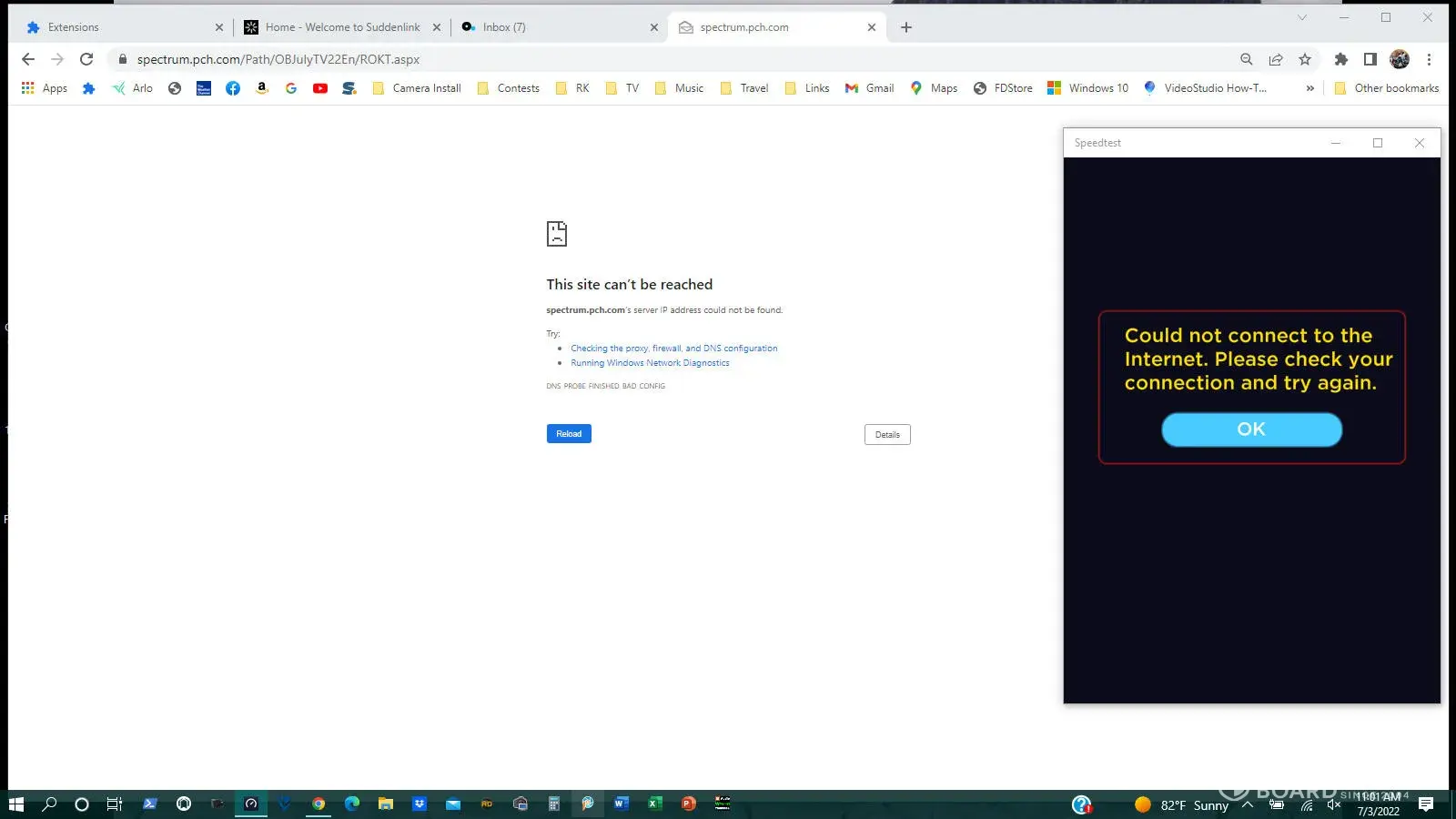Screen dimensions: 1456x819
Task: Switch to the Suddenlink Home tab
Action: click(x=342, y=27)
